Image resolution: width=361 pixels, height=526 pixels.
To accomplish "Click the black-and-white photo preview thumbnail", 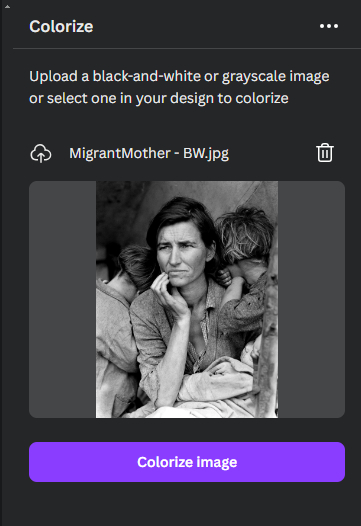I will coord(187,300).
